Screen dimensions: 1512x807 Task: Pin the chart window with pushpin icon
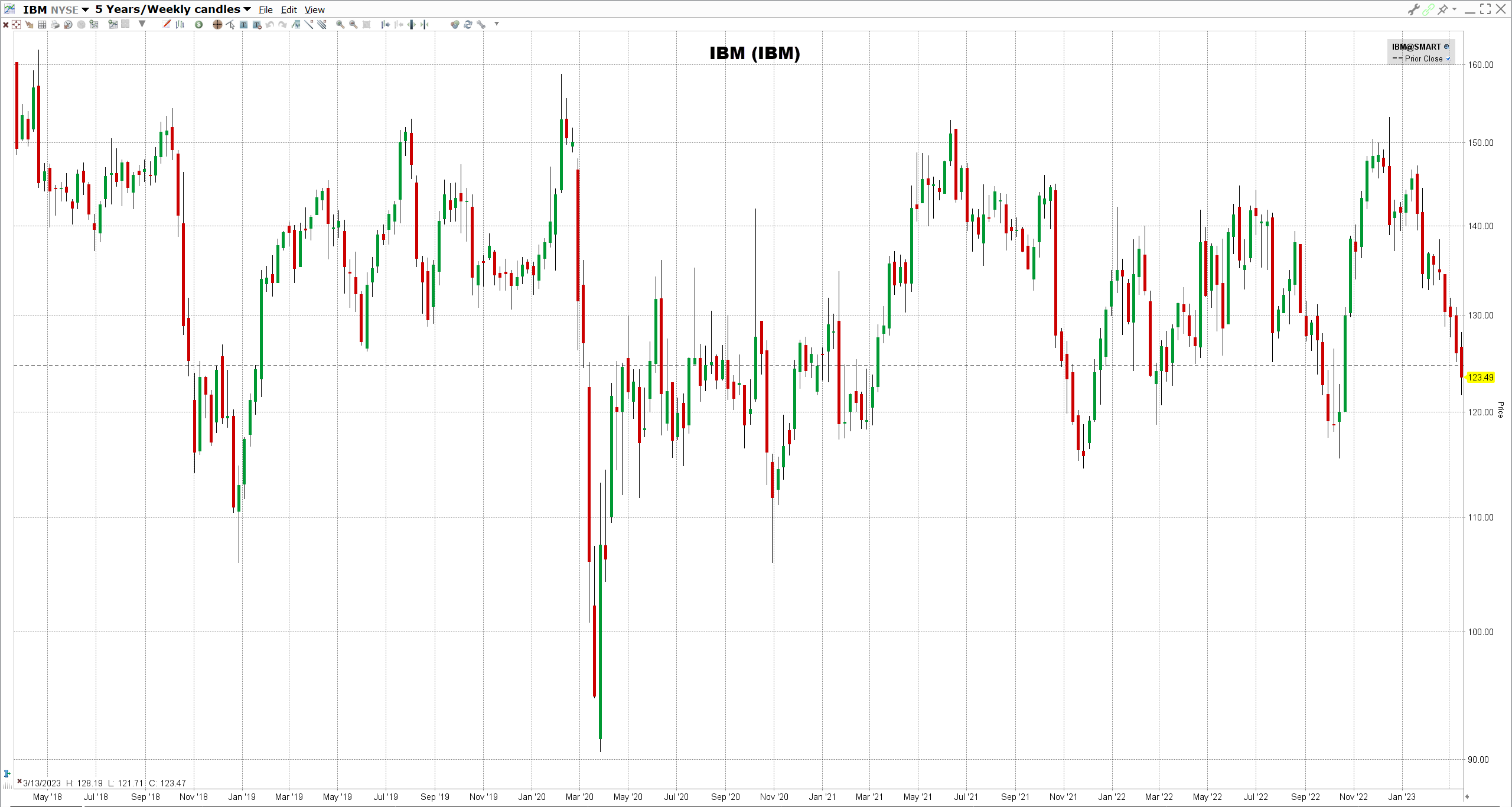tap(1442, 9)
